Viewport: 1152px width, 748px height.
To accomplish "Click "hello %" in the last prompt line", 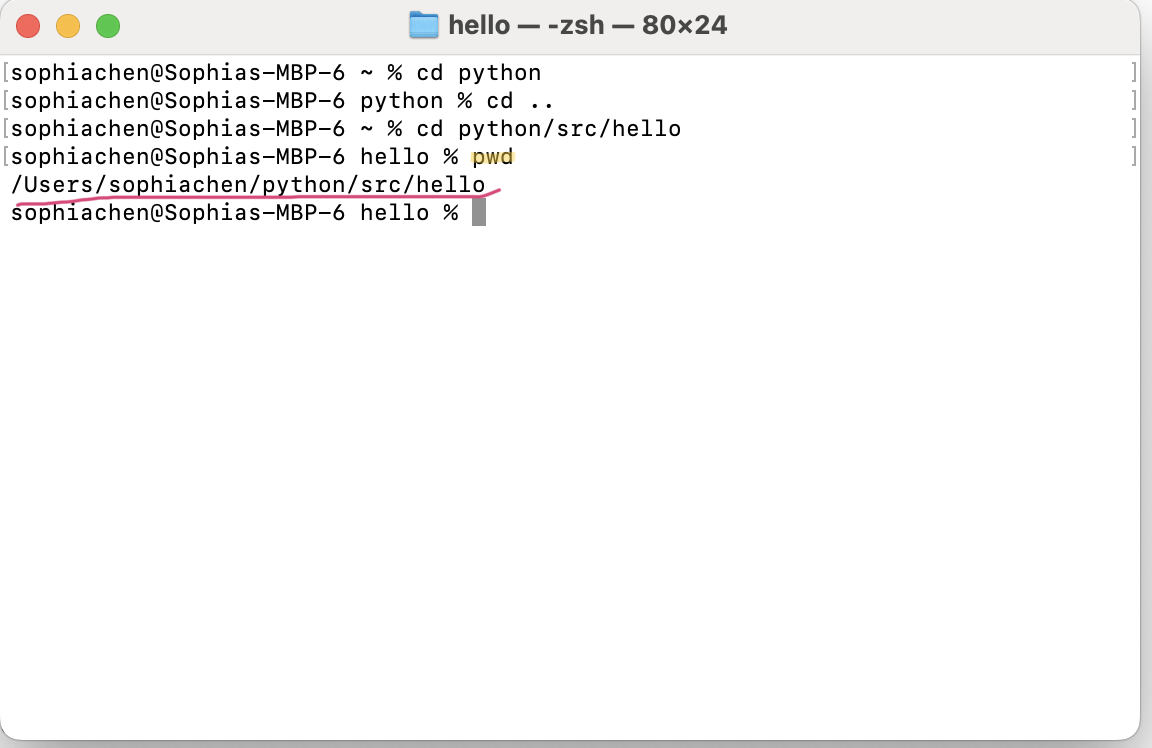I will click(x=409, y=213).
